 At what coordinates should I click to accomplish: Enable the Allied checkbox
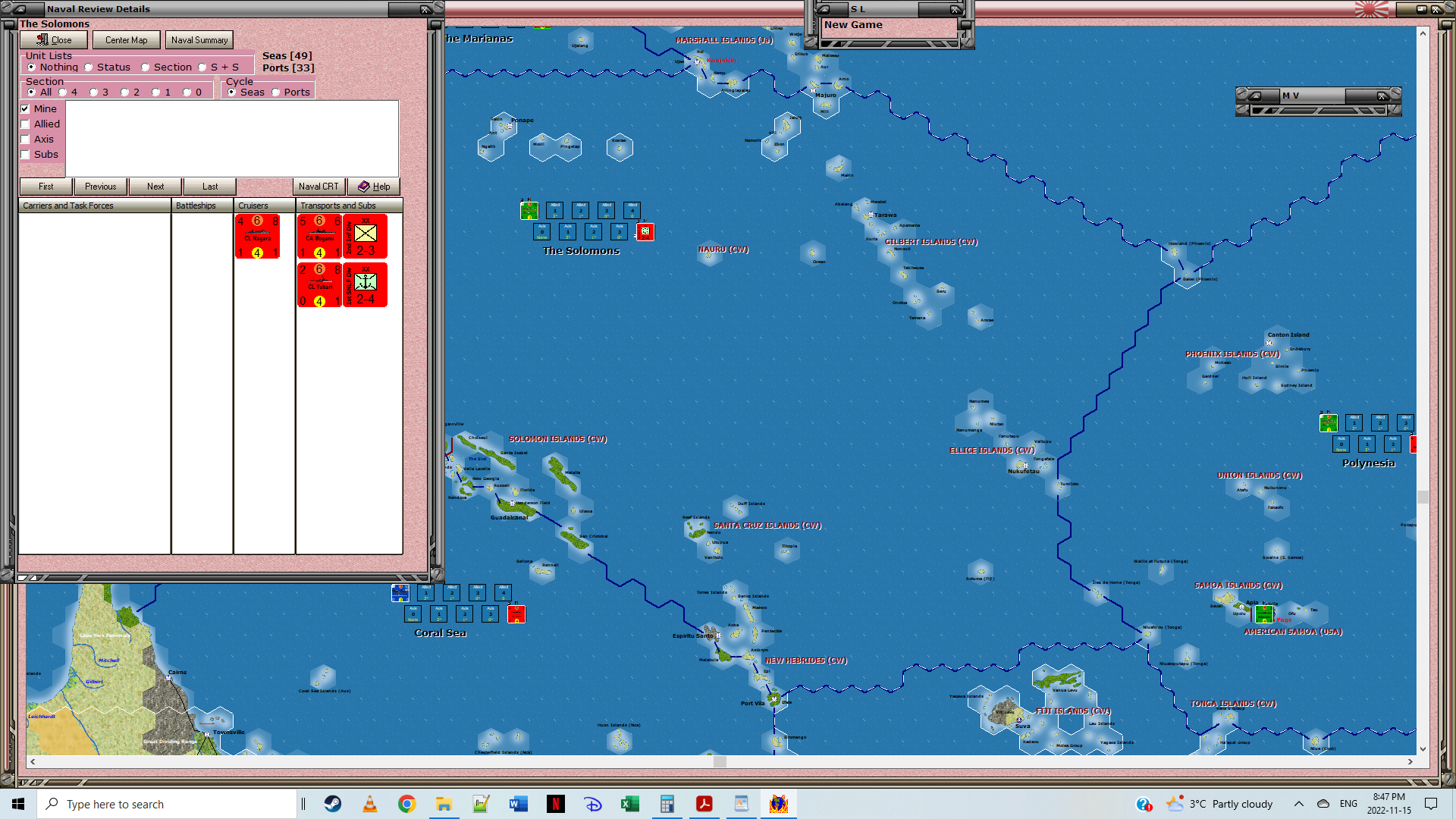[26, 124]
